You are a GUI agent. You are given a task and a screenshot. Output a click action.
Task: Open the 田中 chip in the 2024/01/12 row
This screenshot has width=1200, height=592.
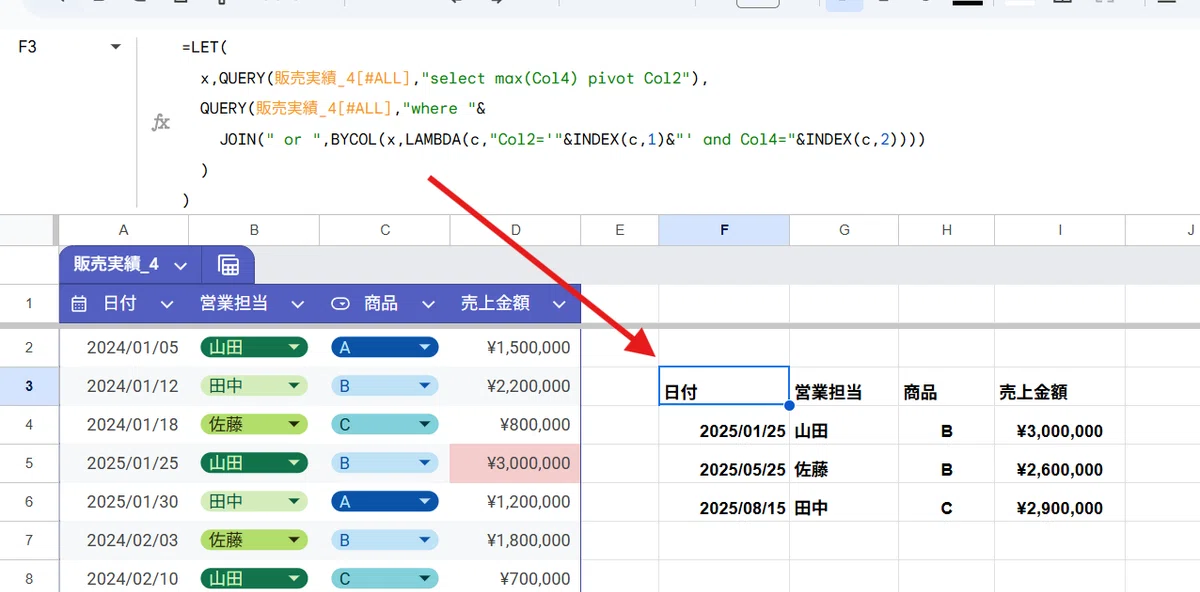[x=254, y=386]
